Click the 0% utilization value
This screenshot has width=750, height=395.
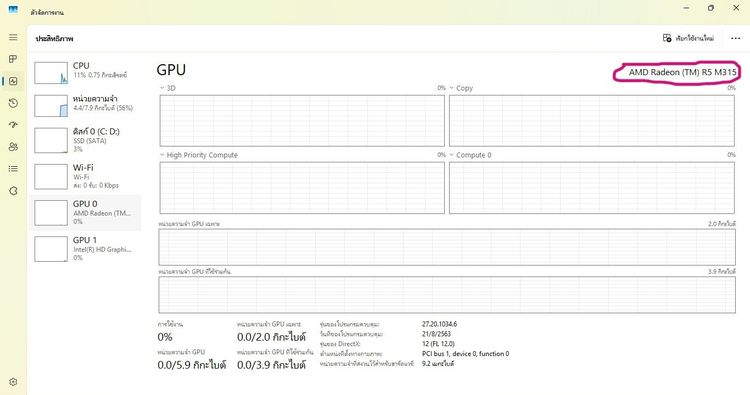click(165, 337)
